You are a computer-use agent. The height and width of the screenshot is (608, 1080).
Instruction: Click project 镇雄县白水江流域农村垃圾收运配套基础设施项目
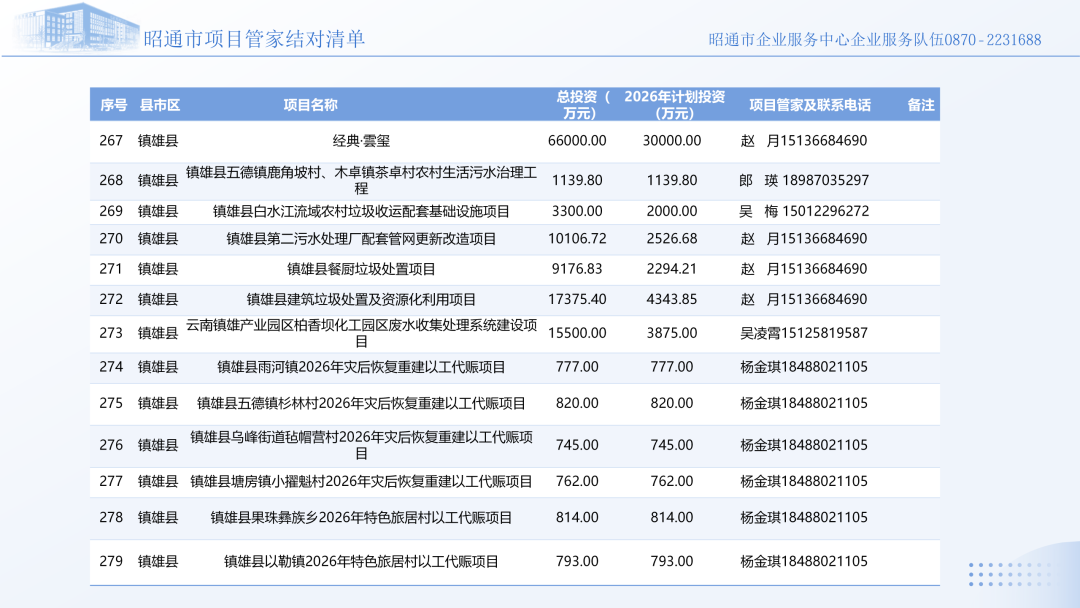[x=362, y=211]
